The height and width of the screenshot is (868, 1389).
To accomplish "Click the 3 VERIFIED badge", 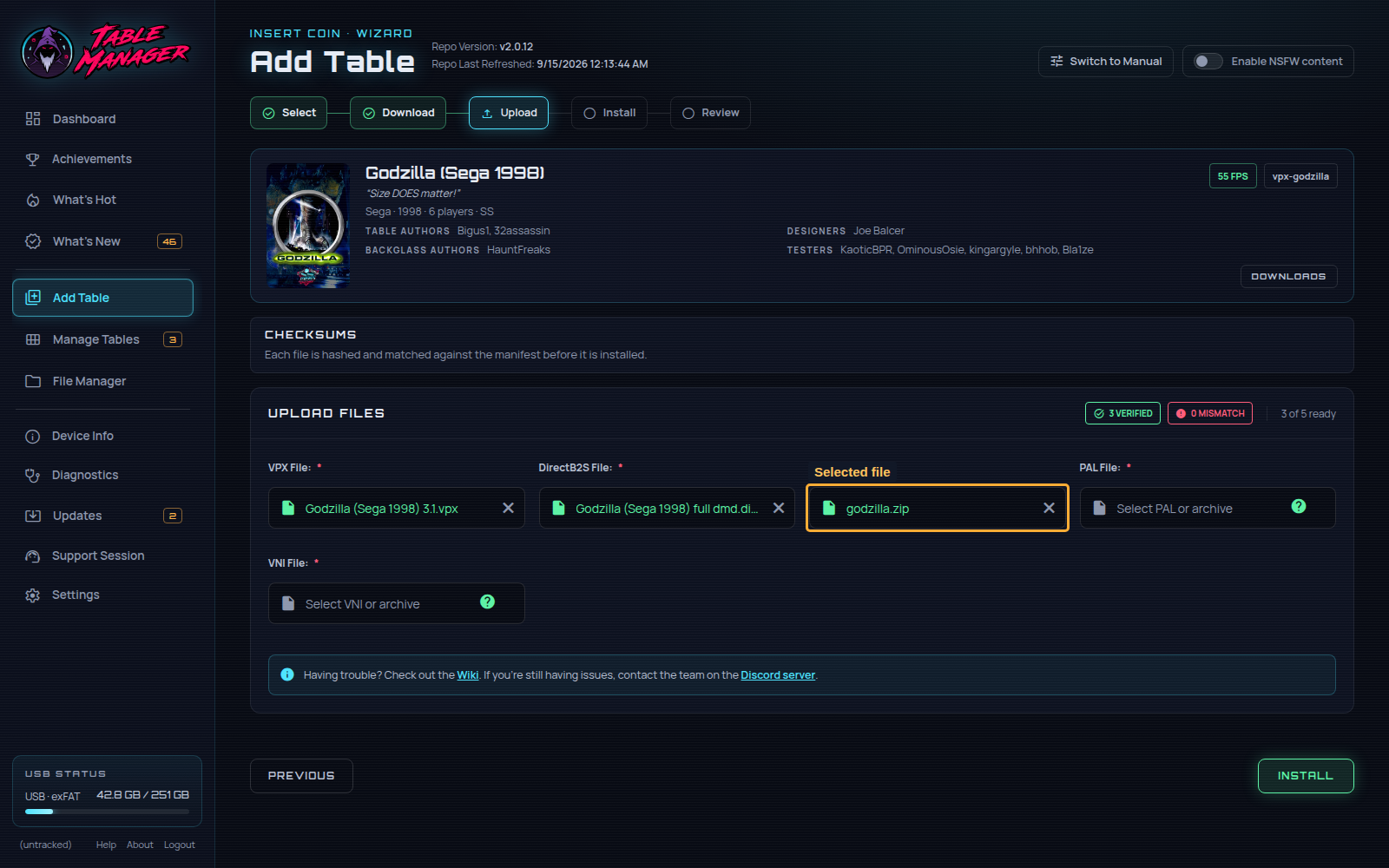I will [1122, 413].
